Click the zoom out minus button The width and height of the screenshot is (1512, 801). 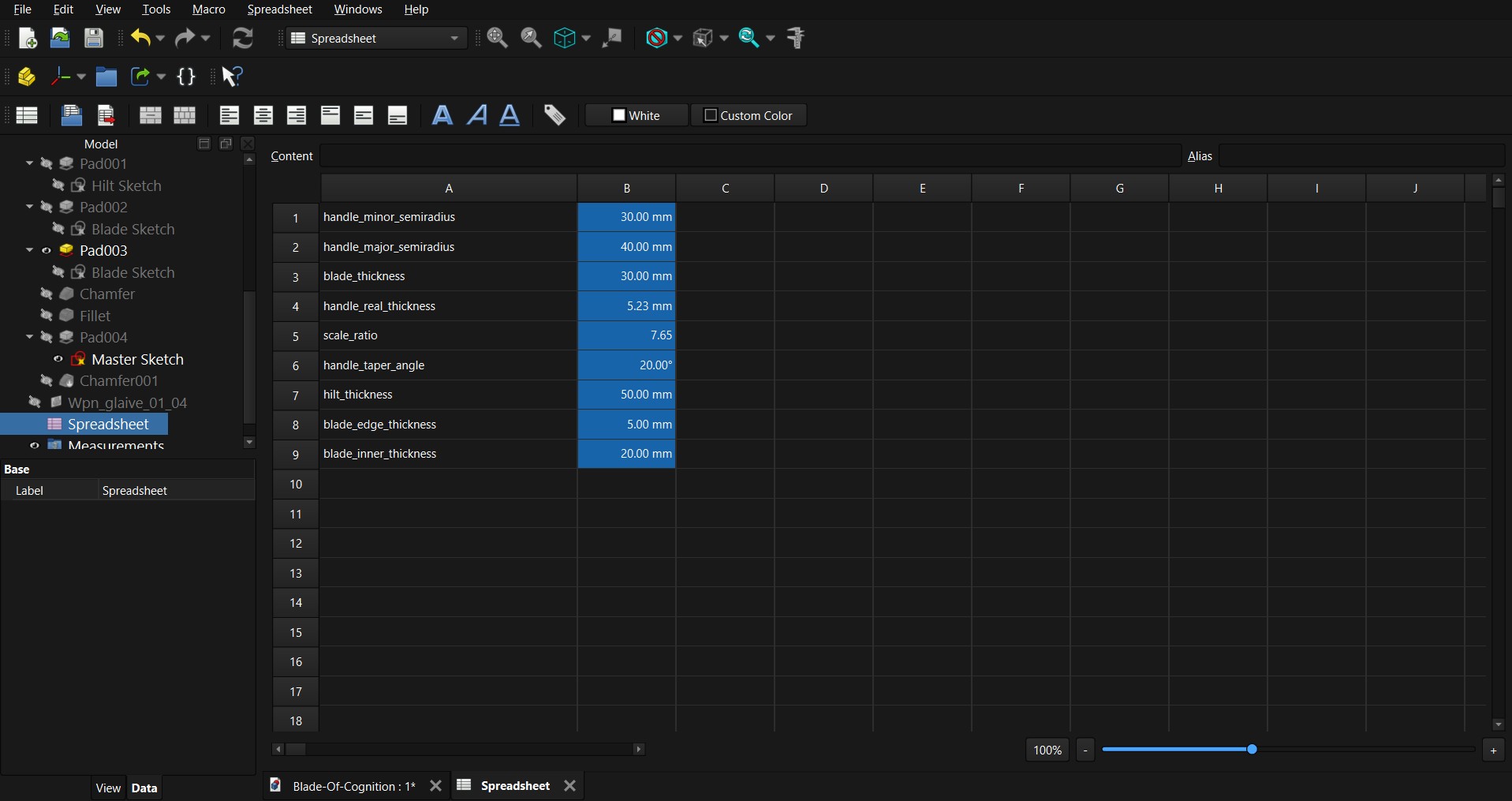(1085, 750)
